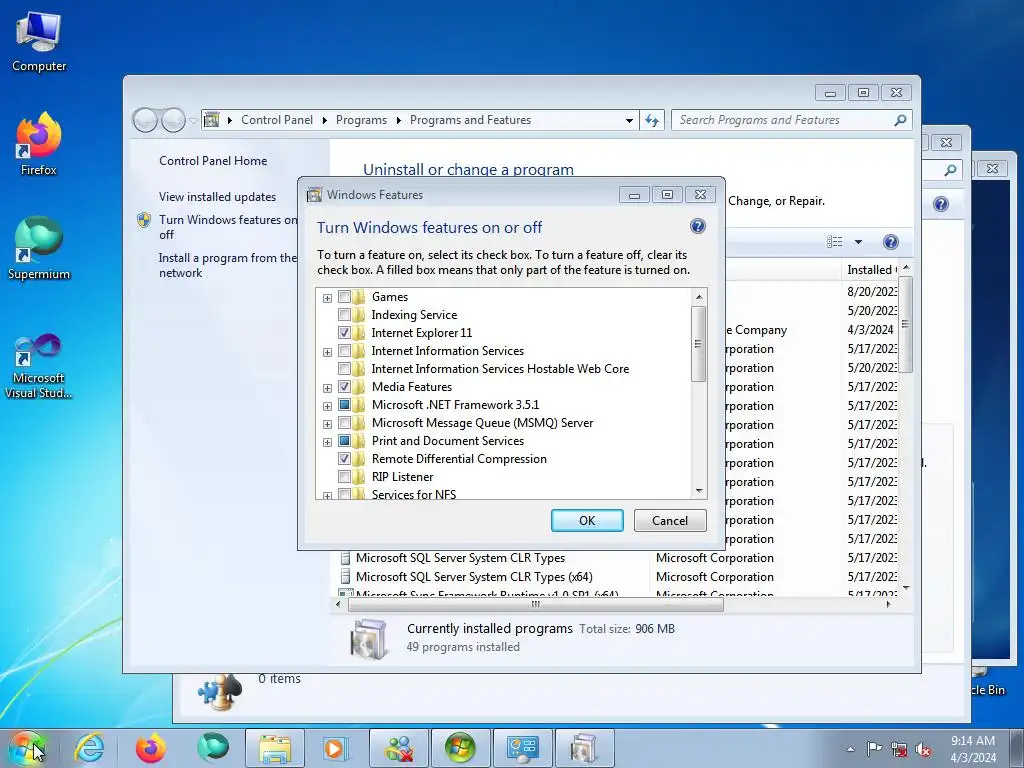Click the Installed On column header
Viewport: 1024px width, 768px height.
[x=871, y=270]
